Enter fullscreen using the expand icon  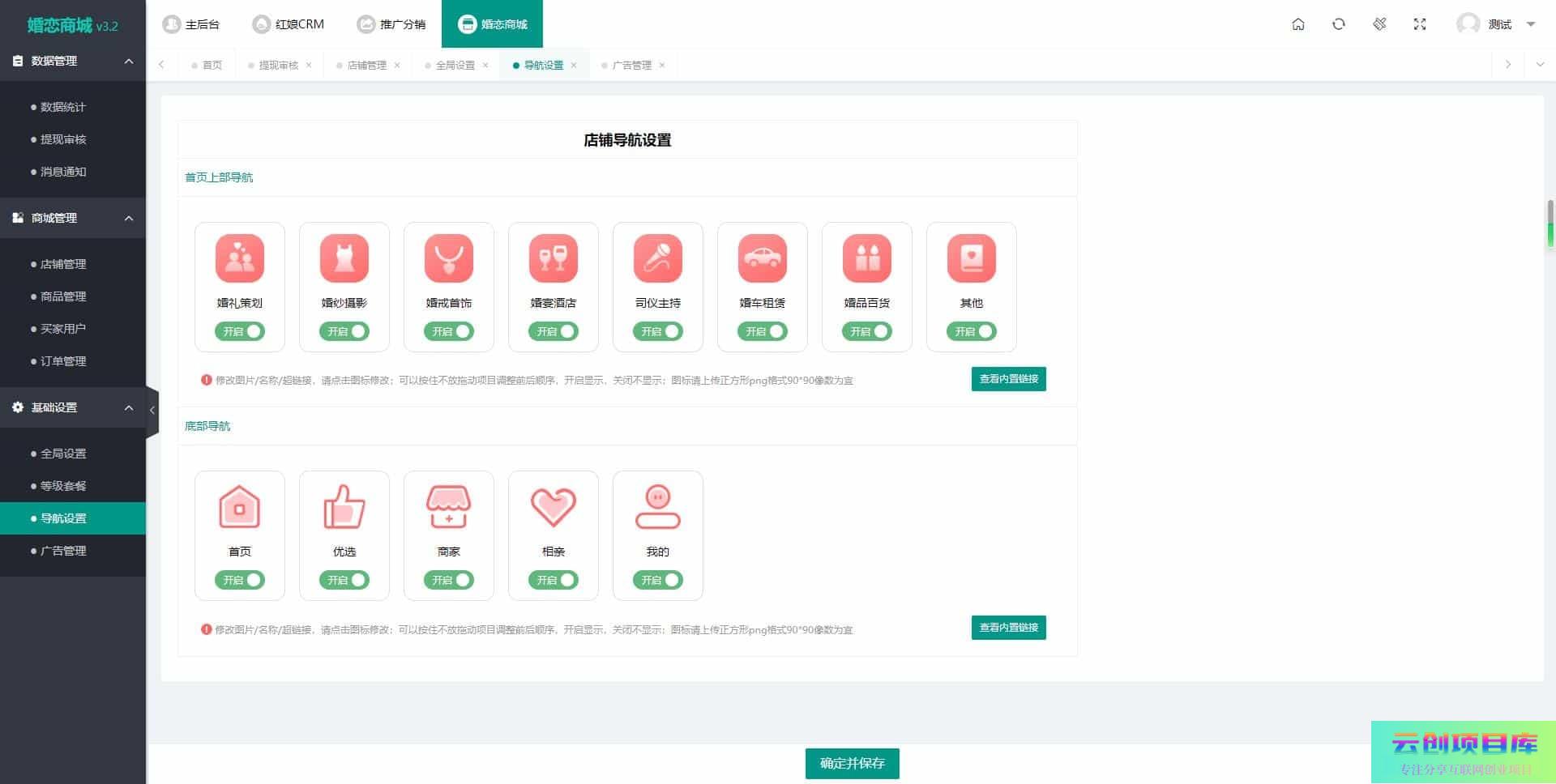[x=1419, y=24]
